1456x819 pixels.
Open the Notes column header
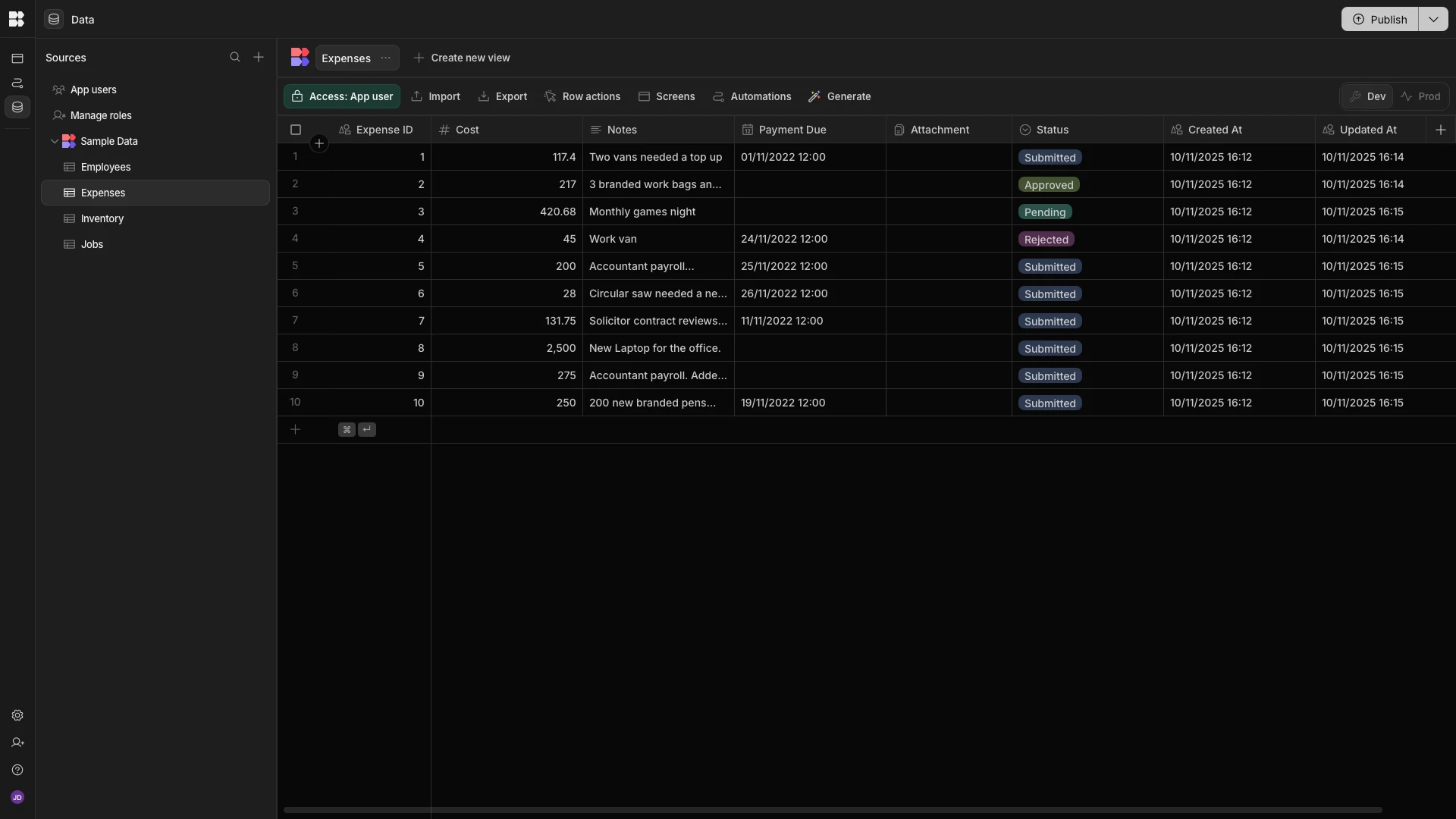658,130
